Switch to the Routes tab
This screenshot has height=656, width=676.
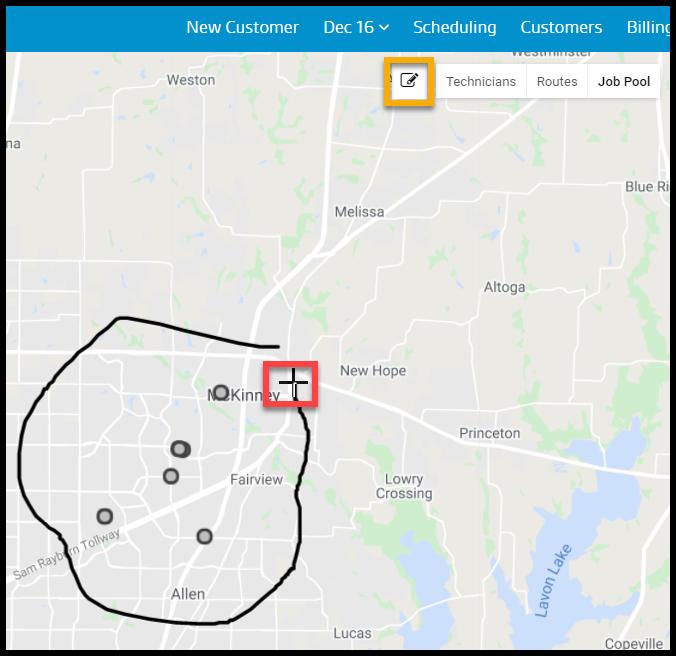click(557, 81)
